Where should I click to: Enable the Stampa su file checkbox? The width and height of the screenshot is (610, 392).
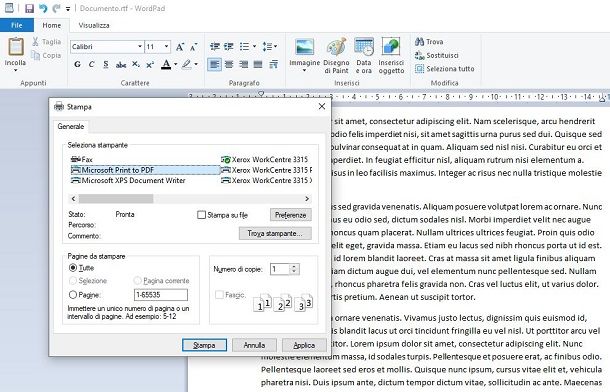[x=202, y=215]
